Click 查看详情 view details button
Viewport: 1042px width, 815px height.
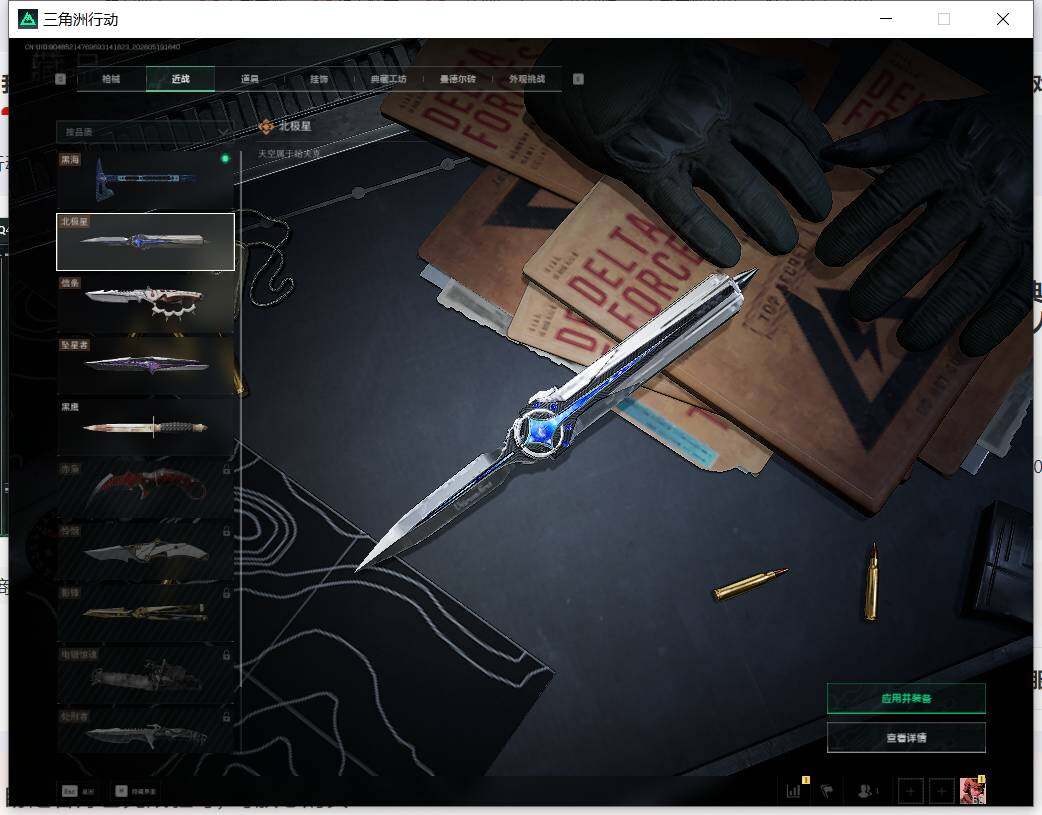pyautogui.click(x=906, y=737)
